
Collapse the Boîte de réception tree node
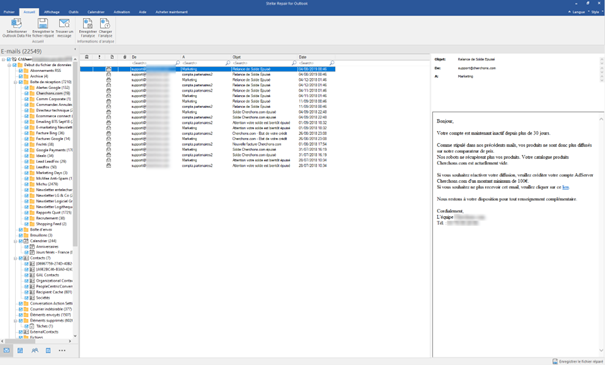tap(15, 82)
